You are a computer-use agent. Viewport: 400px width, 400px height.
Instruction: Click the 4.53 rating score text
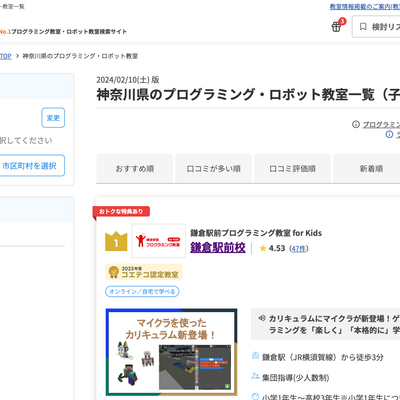coord(277,248)
